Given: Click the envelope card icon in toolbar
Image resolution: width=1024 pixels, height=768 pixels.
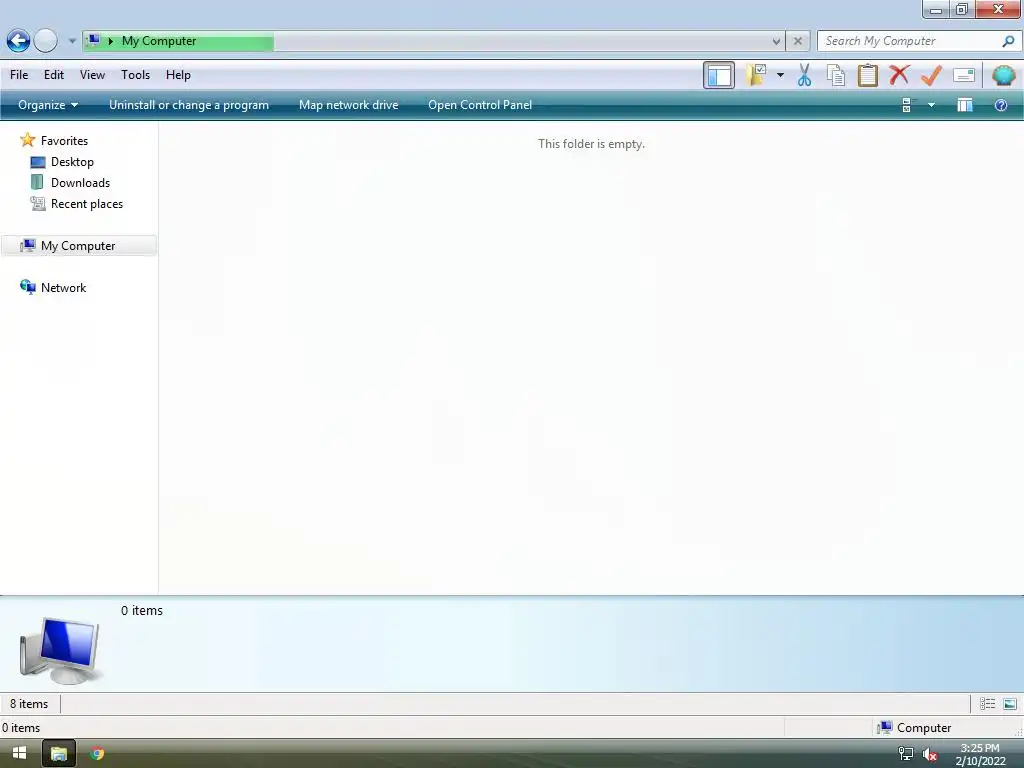Looking at the screenshot, I should pos(964,75).
